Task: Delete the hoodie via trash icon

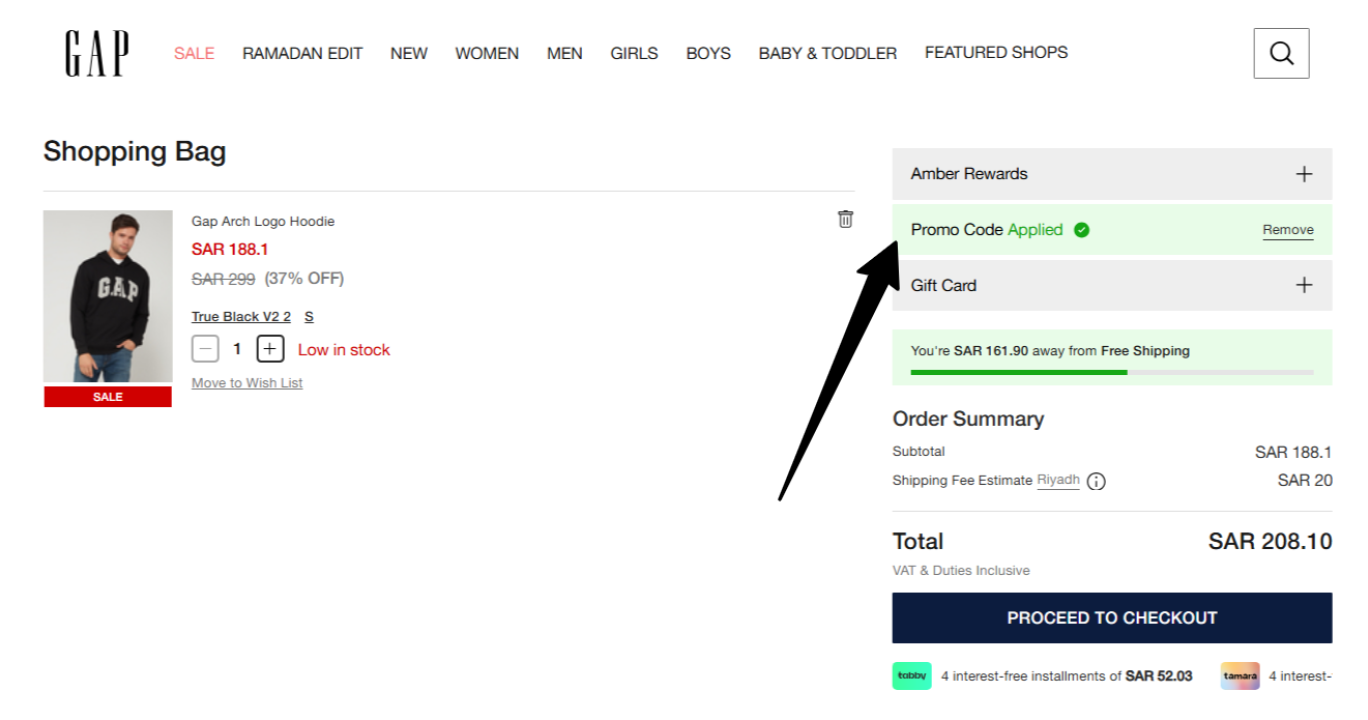Action: [845, 219]
